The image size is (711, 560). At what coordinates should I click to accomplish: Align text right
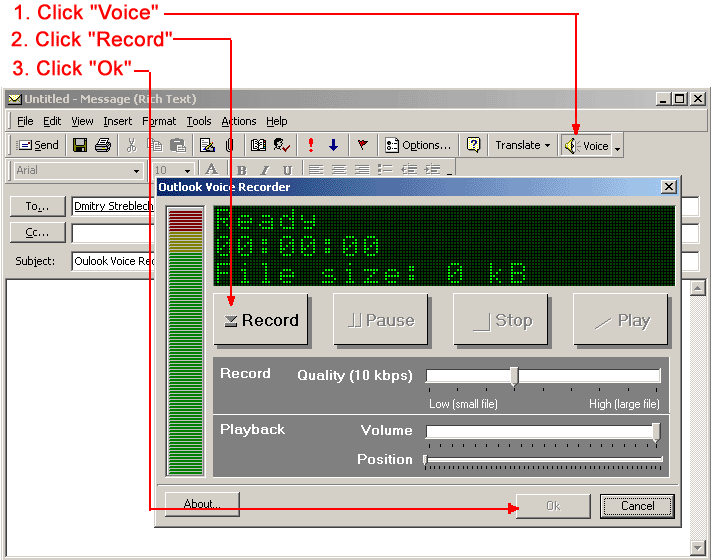pyautogui.click(x=362, y=170)
